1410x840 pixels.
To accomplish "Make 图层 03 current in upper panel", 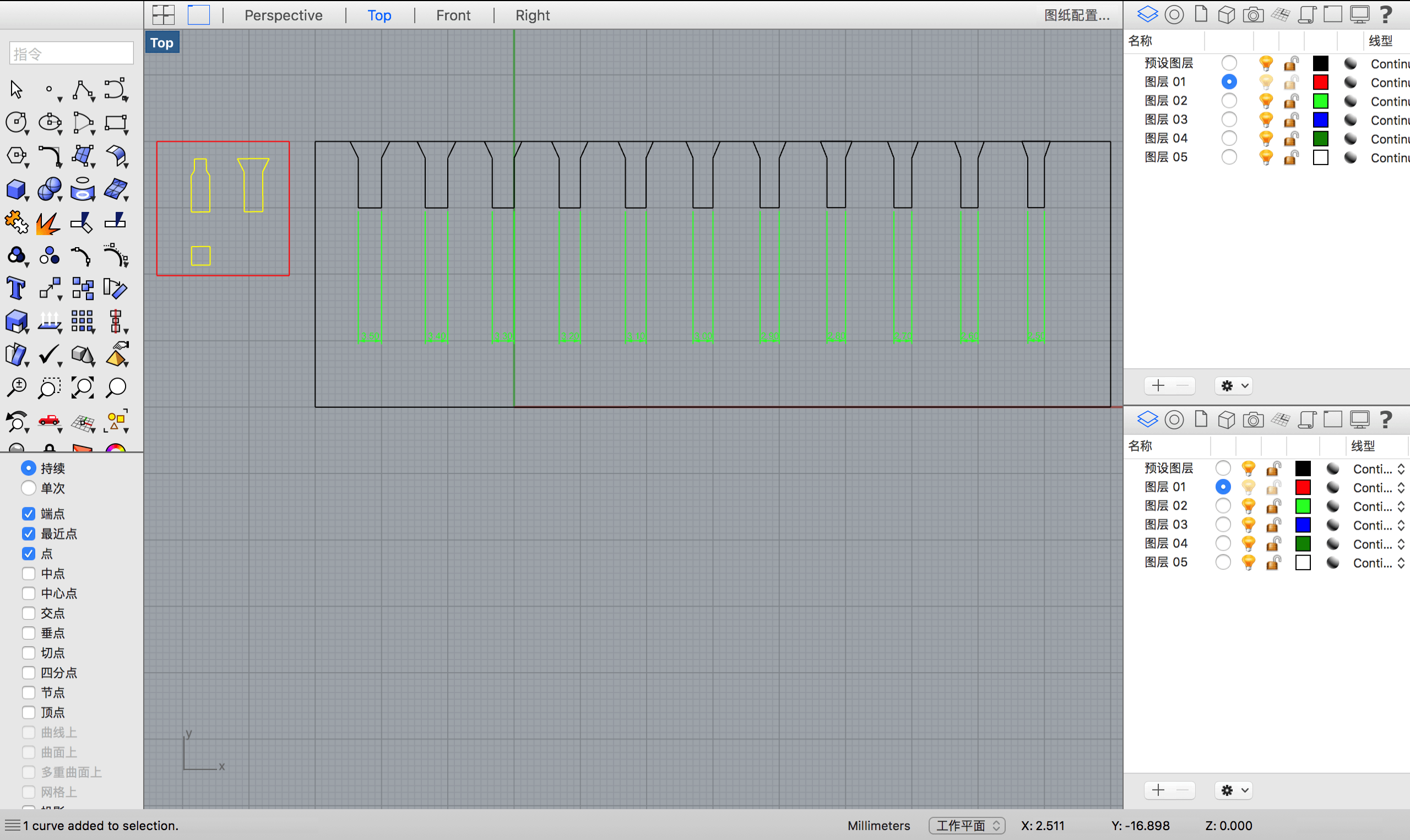I will 1229,119.
